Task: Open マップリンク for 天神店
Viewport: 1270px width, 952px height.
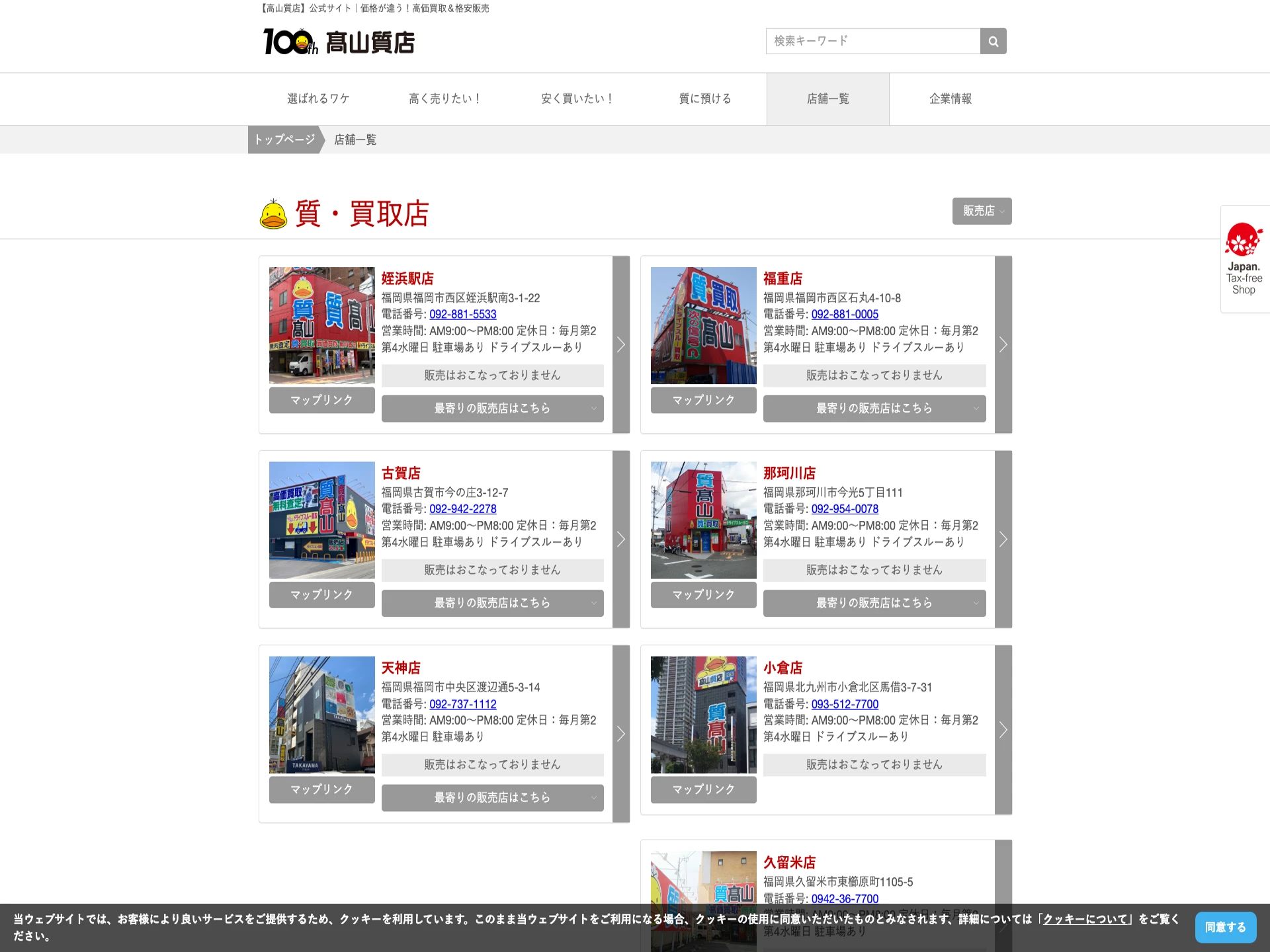Action: (322, 790)
